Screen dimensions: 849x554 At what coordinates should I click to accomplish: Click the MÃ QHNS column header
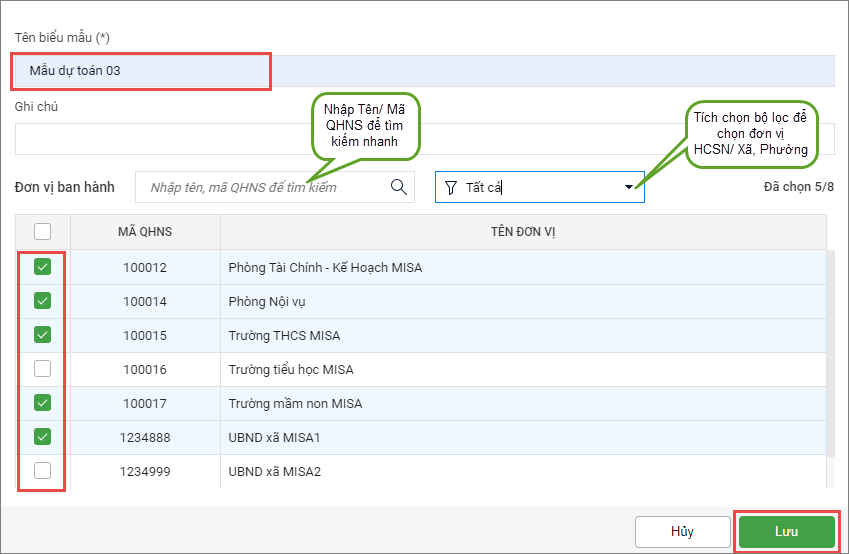point(145,232)
